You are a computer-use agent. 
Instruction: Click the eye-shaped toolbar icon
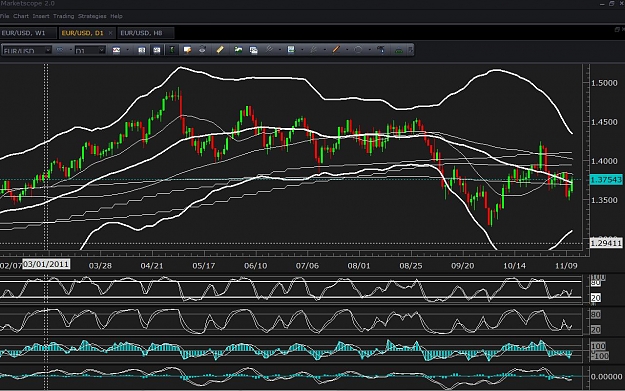[202, 50]
